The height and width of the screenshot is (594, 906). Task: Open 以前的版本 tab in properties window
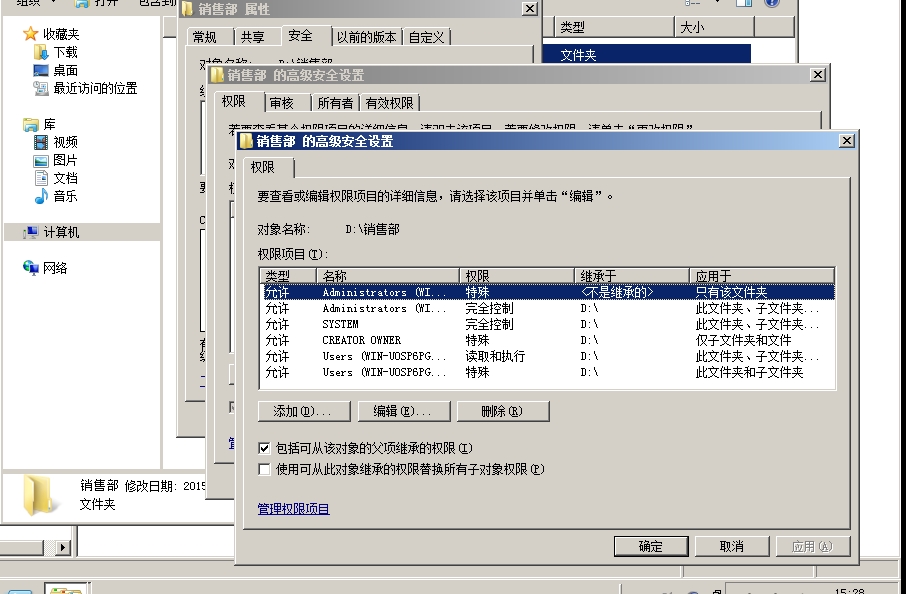(x=366, y=37)
